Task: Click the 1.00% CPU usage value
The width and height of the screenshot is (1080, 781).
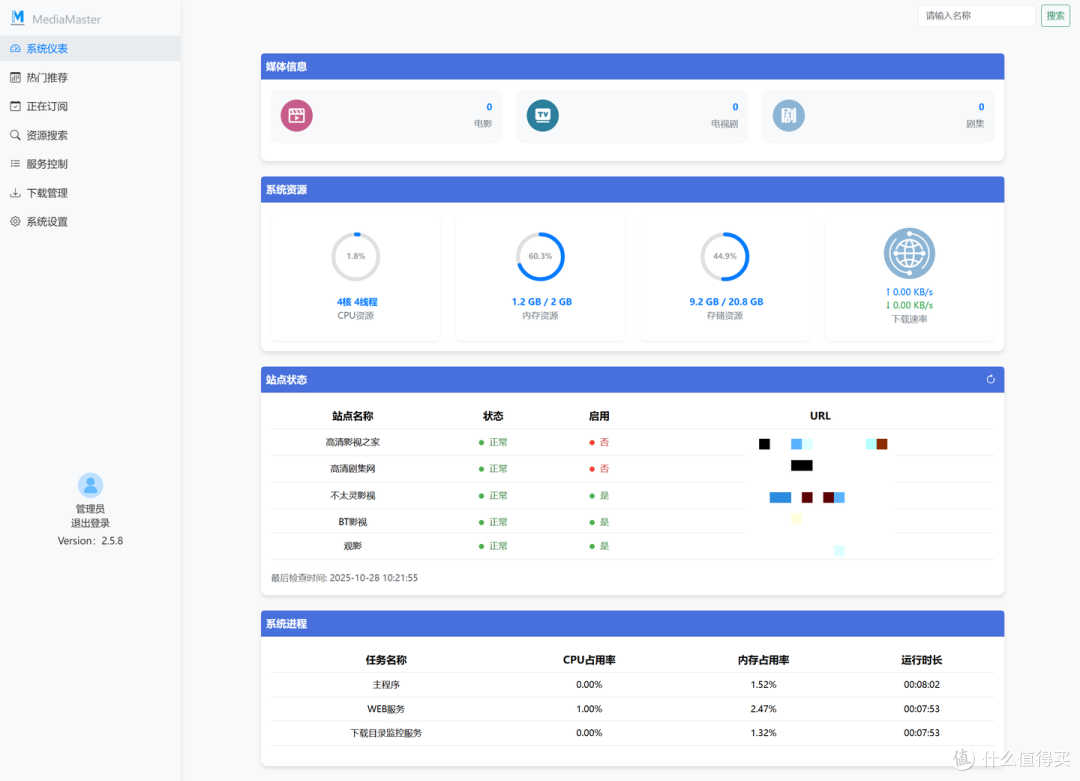Action: pyautogui.click(x=589, y=709)
